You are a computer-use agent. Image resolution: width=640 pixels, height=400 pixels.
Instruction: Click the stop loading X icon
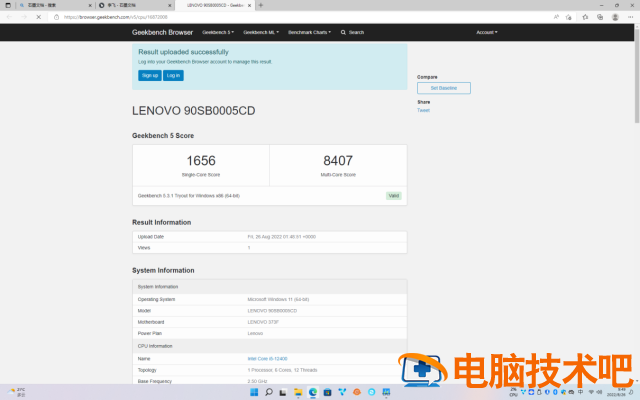point(38,17)
